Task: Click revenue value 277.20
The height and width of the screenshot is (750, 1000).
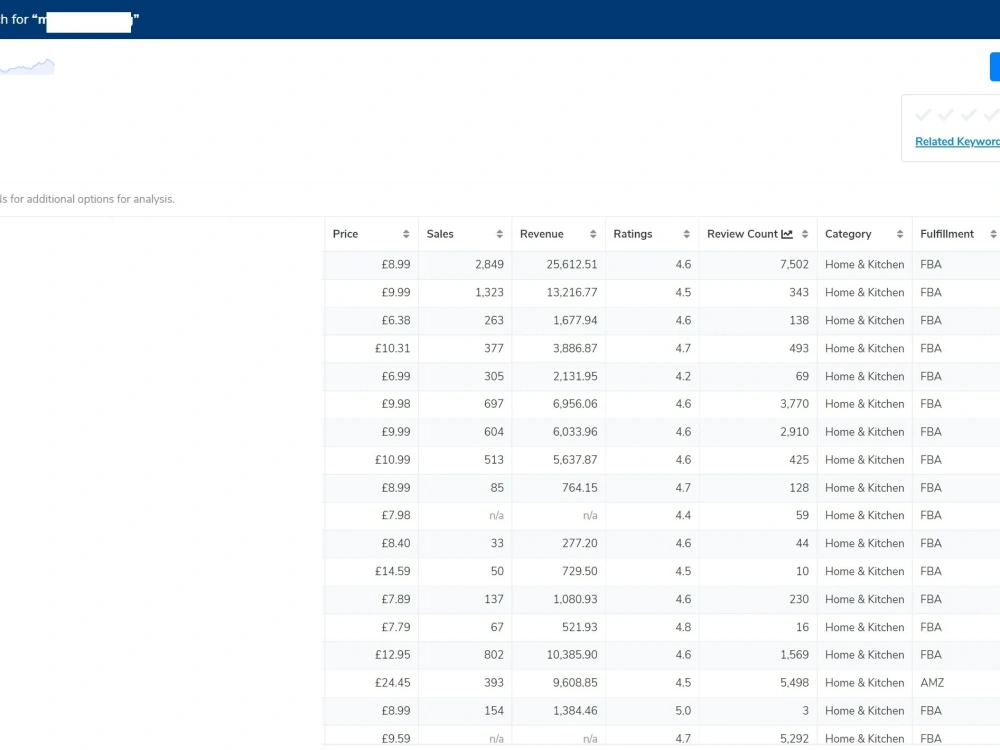Action: [579, 543]
